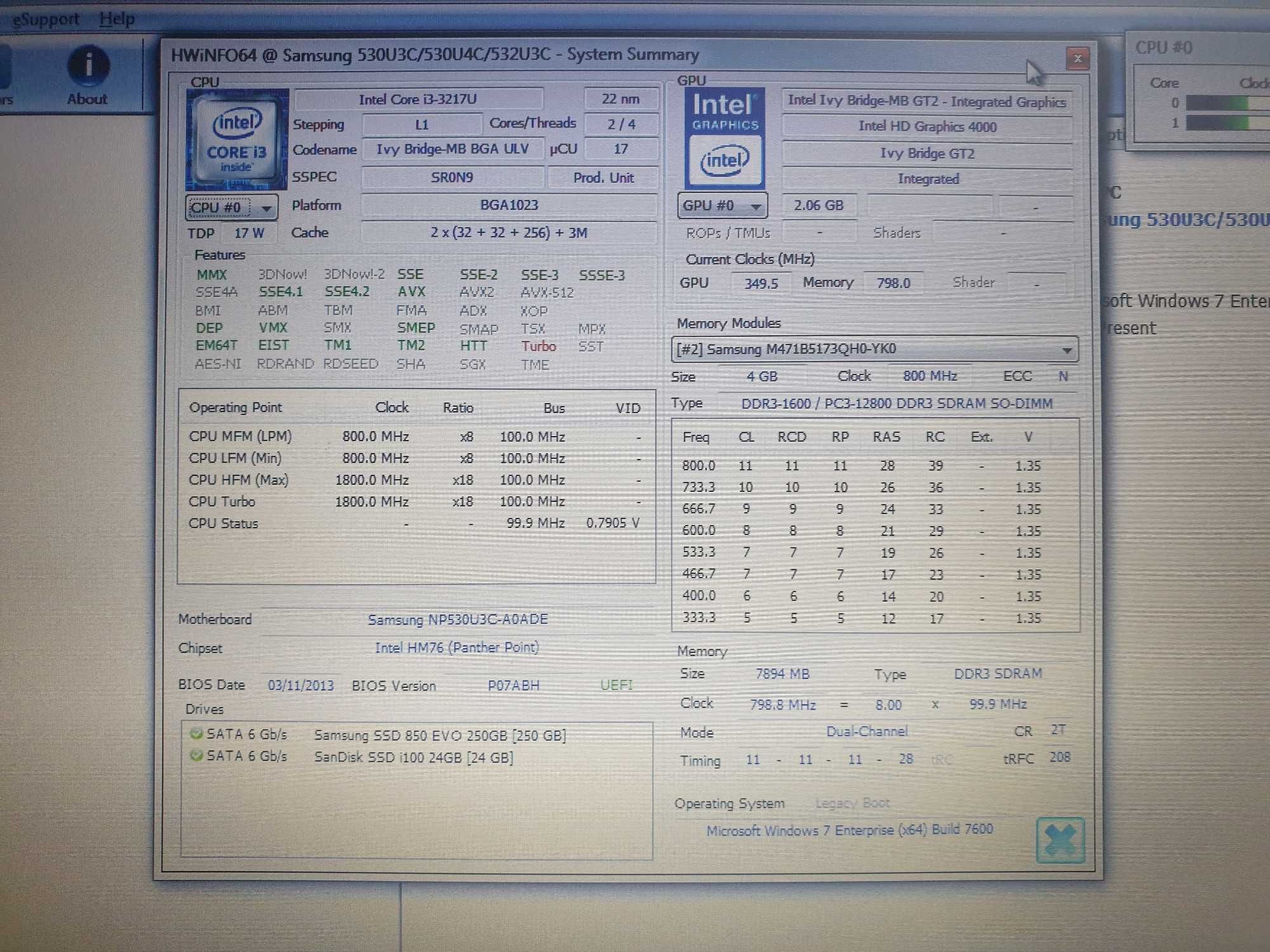The width and height of the screenshot is (1270, 952).
Task: Click the BIOS version P07ABH
Action: pyautogui.click(x=514, y=685)
